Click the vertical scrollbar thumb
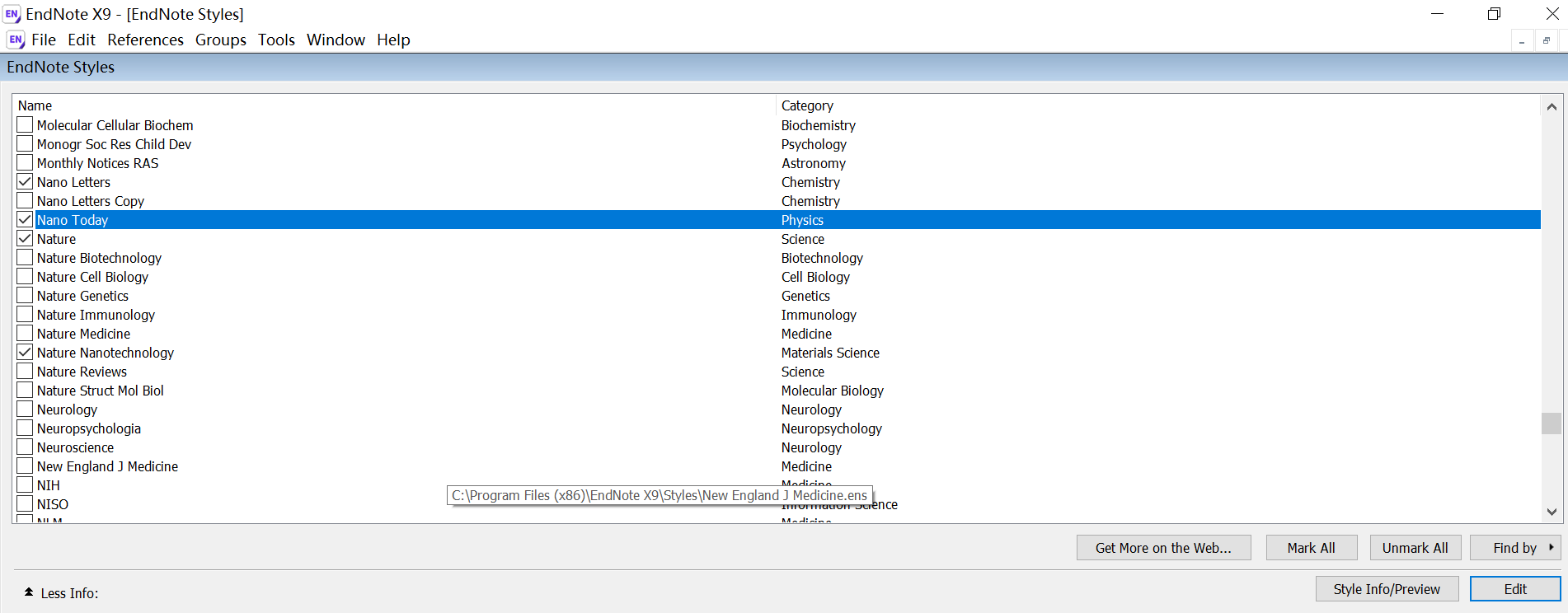 (1552, 423)
